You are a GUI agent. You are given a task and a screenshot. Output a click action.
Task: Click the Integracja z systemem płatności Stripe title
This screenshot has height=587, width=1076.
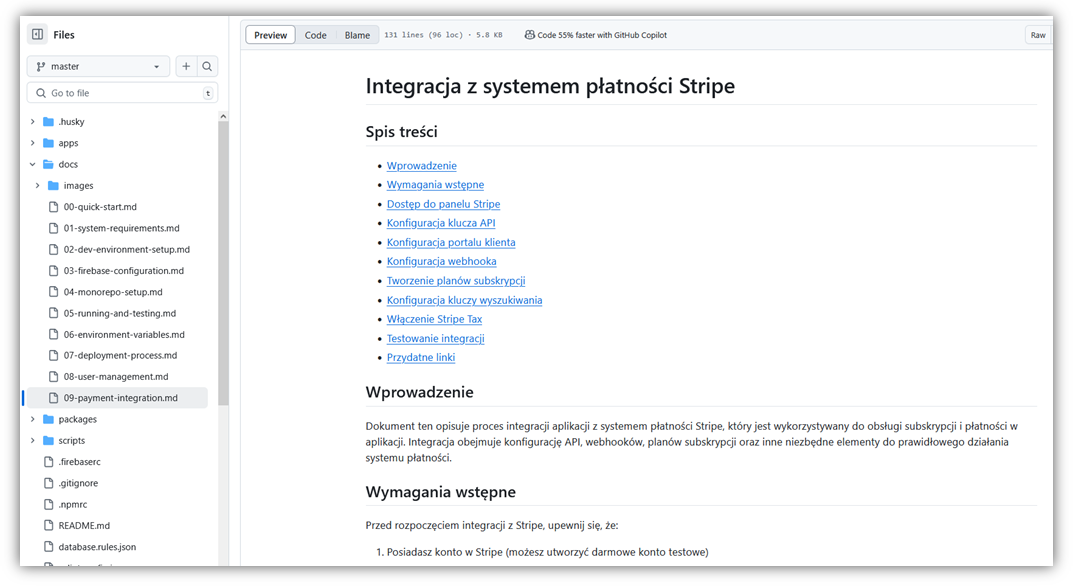[550, 86]
